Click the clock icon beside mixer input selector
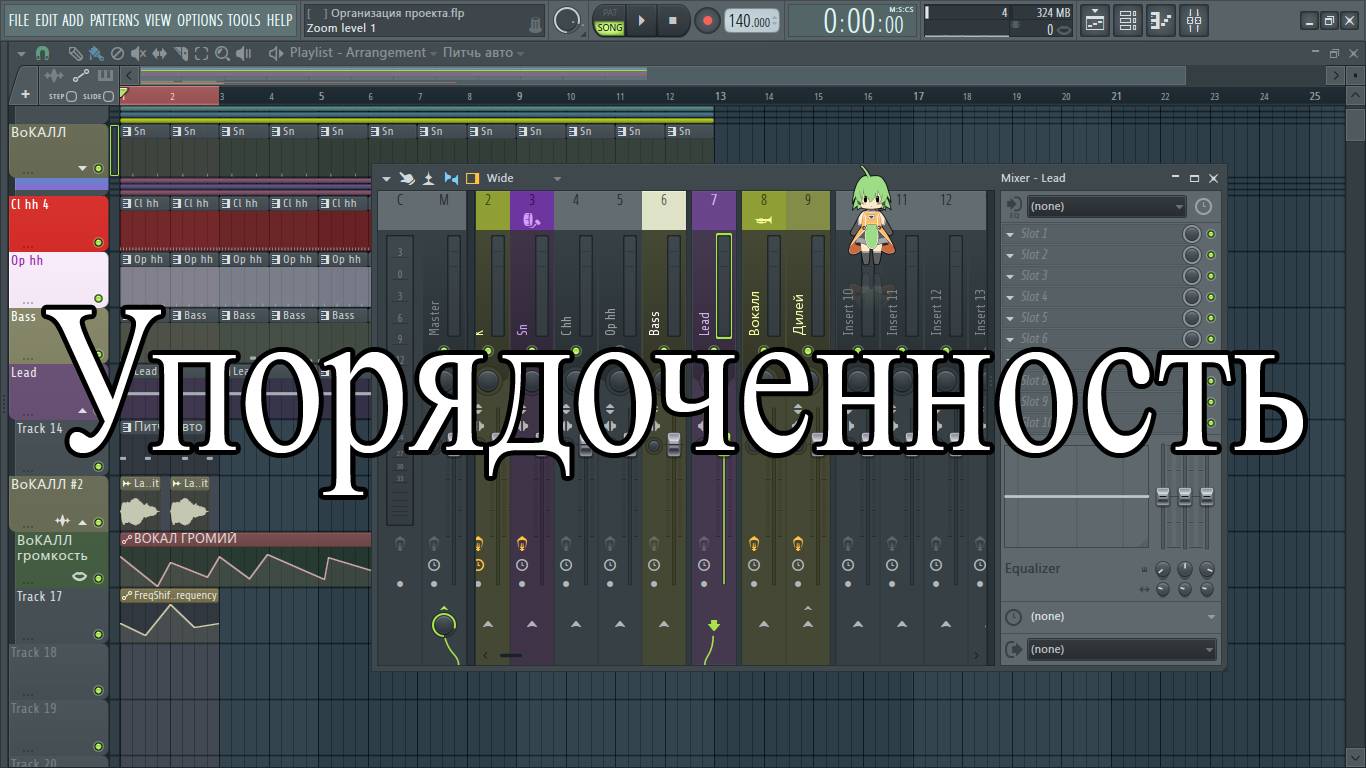Image resolution: width=1366 pixels, height=768 pixels. coord(1203,207)
